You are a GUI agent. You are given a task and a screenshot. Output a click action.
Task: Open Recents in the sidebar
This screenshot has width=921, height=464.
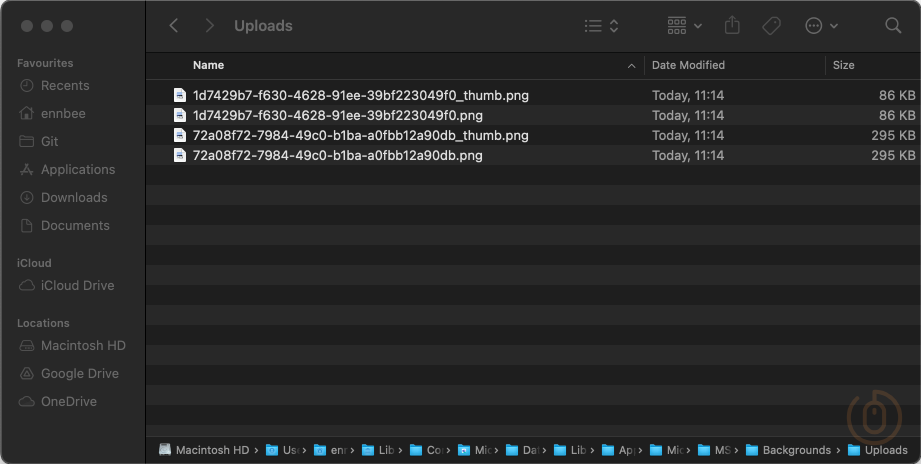point(65,86)
